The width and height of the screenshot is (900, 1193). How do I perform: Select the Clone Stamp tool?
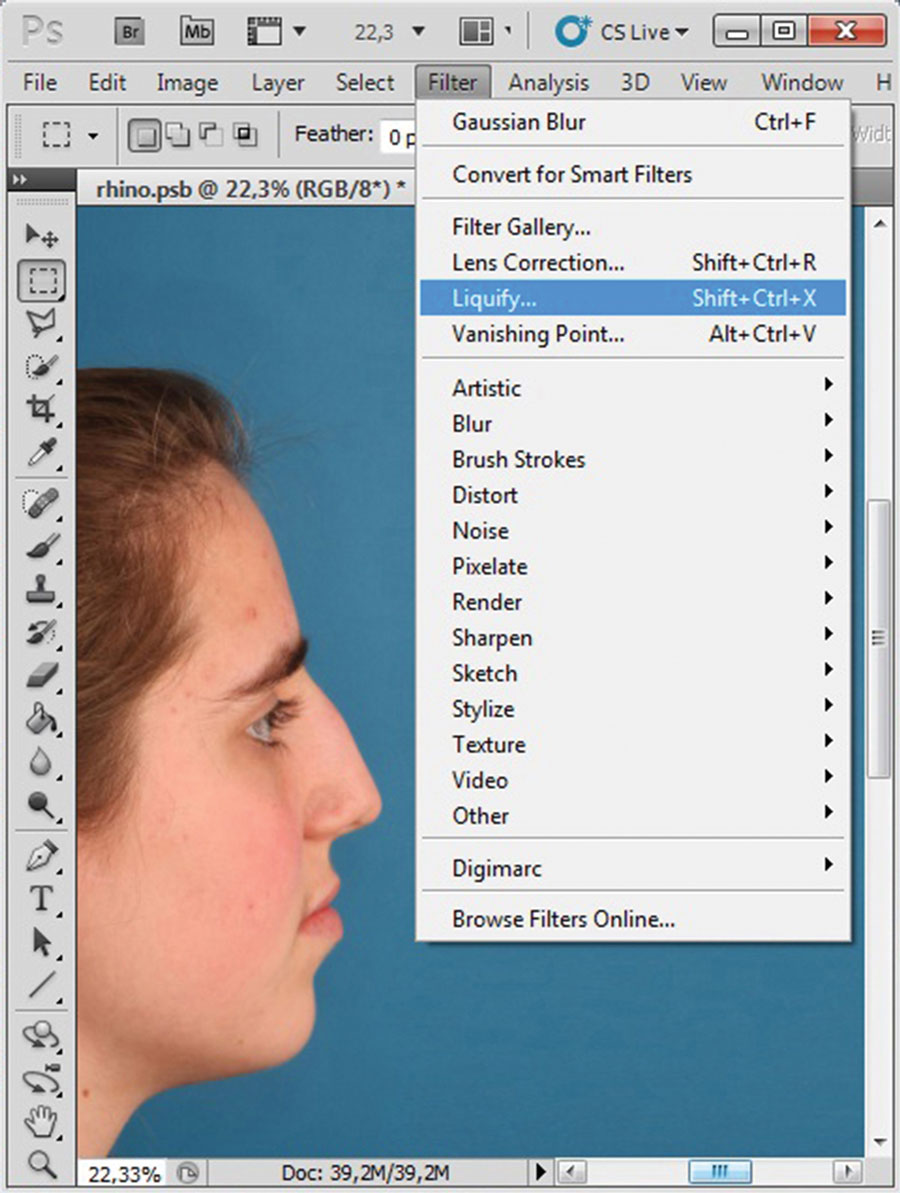(x=41, y=589)
